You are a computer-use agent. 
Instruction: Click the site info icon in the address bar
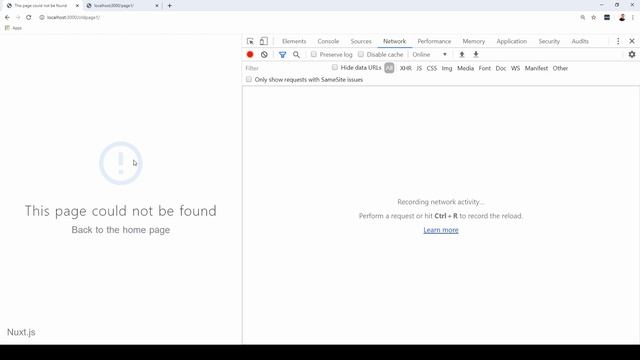42,18
